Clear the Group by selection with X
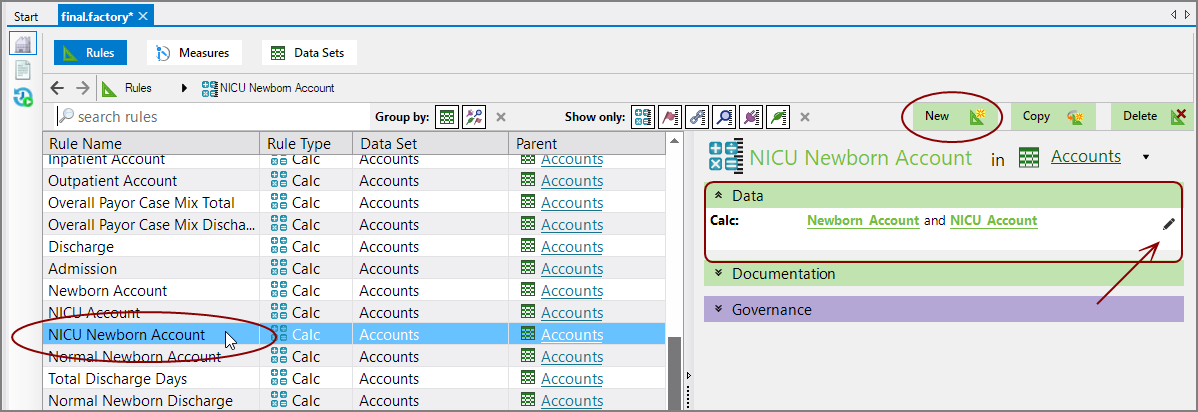This screenshot has height=412, width=1198. [x=501, y=117]
